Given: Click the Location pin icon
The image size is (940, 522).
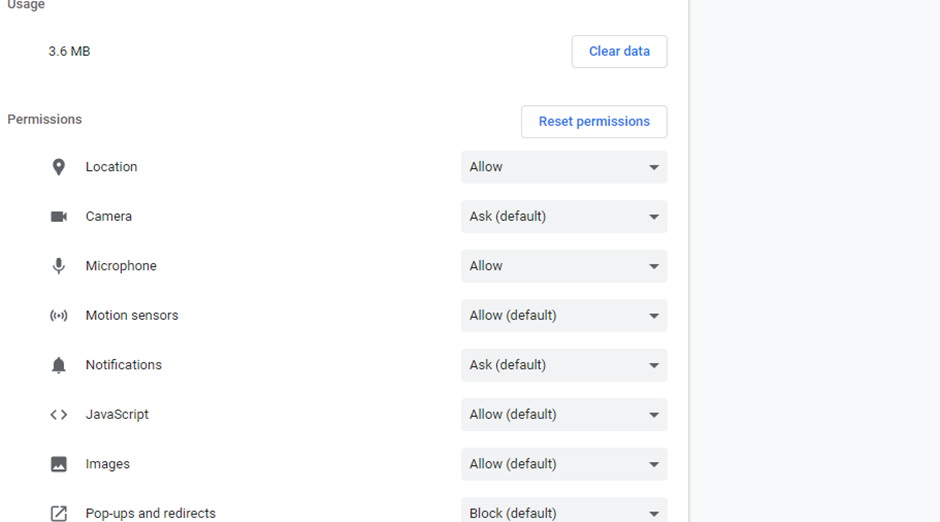Looking at the screenshot, I should tap(59, 167).
